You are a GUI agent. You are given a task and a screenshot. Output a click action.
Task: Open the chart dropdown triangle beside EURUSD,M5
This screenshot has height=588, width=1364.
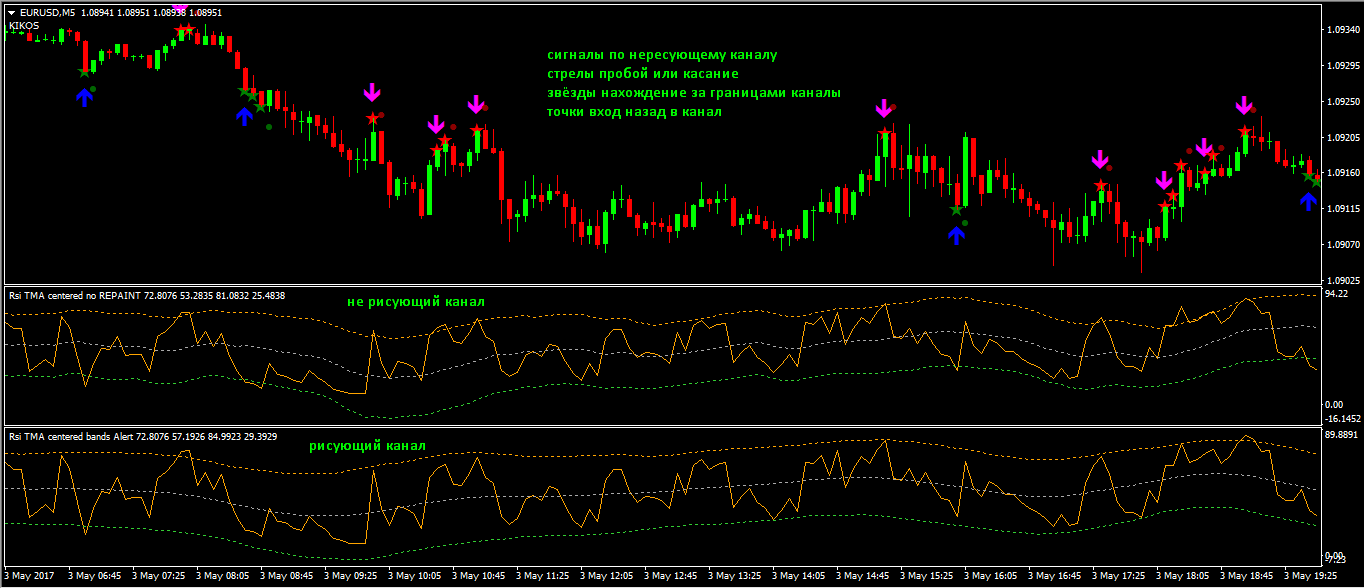(x=11, y=13)
